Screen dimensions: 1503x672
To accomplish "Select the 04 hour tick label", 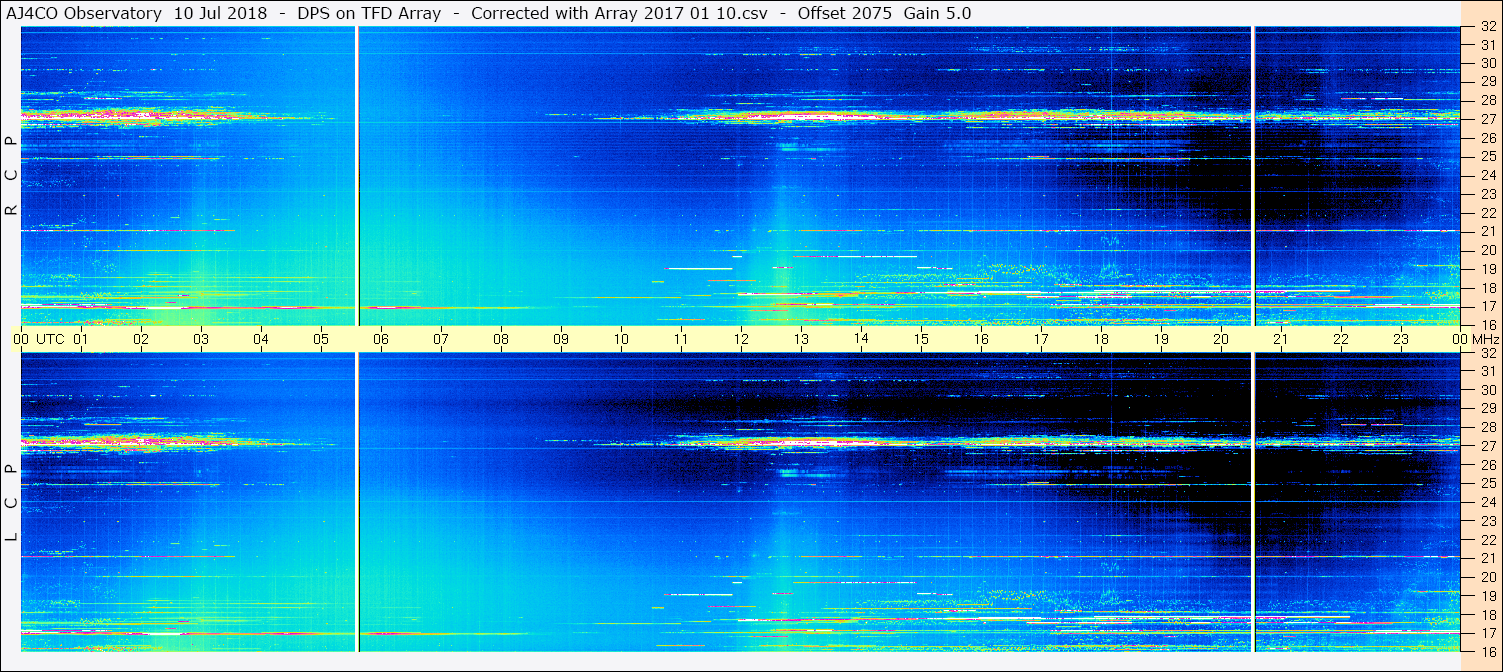I will tap(261, 339).
